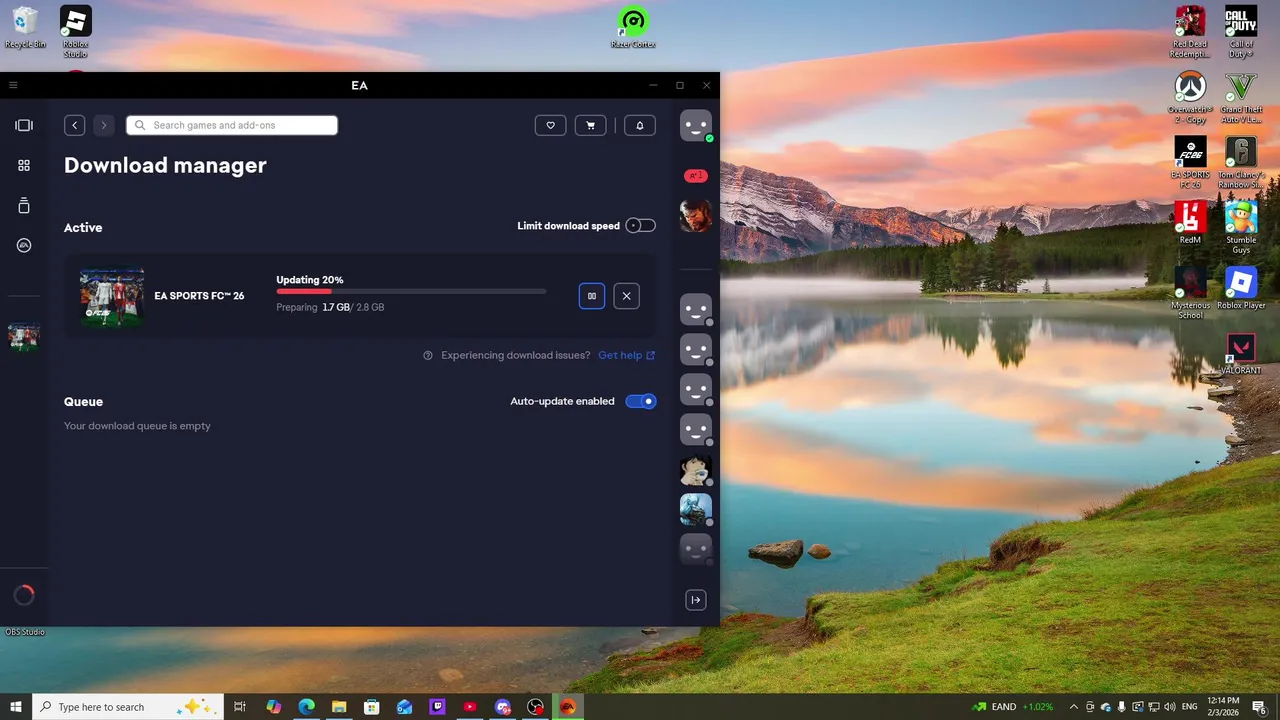The image size is (1280, 720).
Task: Click the red download progress spinner in sidebar
Action: click(24, 595)
